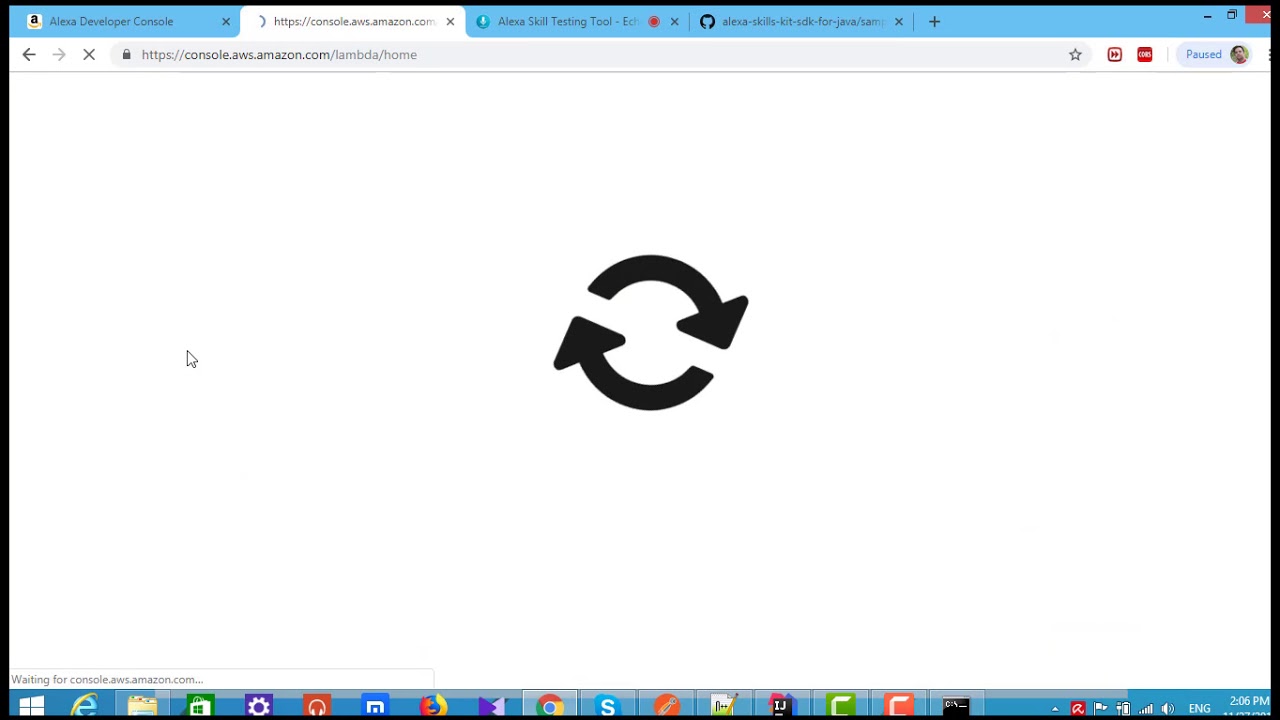Switch to the alexa-skills-kit-sdk-for-java GitHub tab

pyautogui.click(x=802, y=21)
